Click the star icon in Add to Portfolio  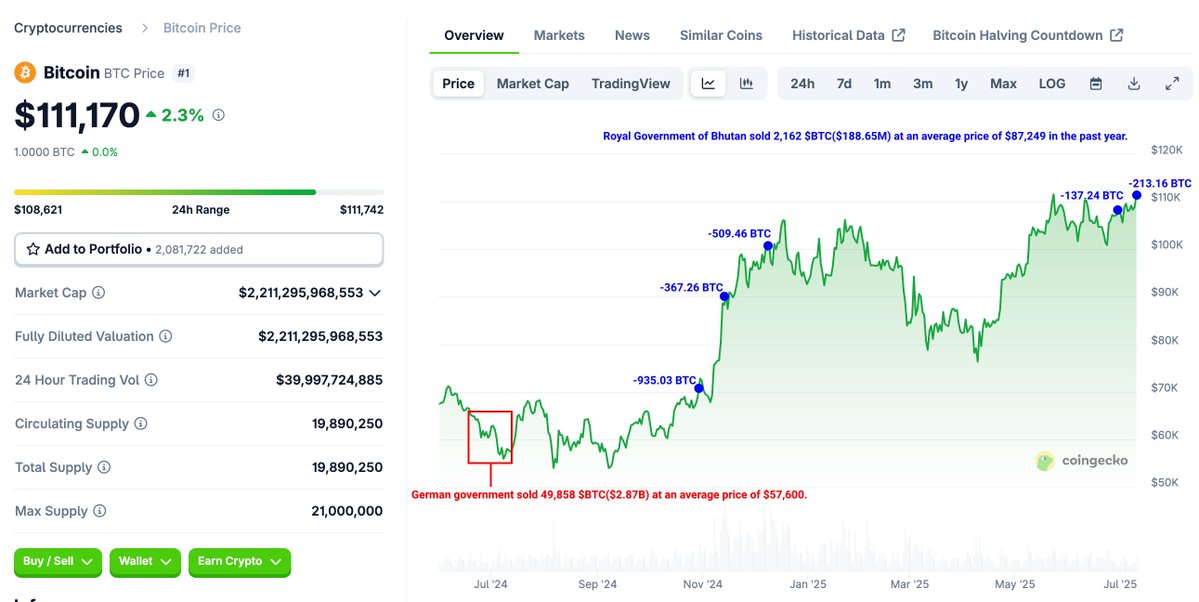click(x=33, y=249)
